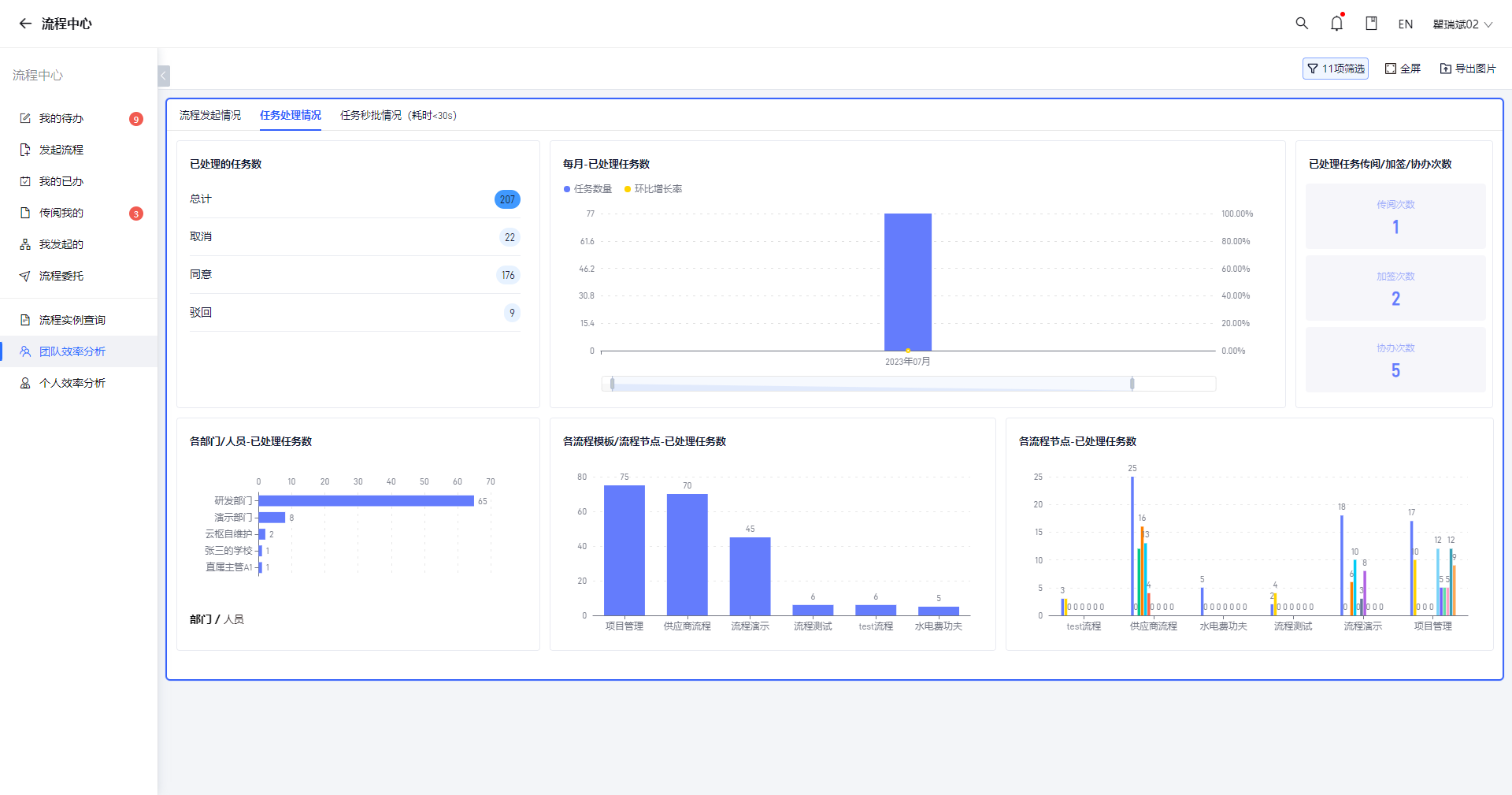Click the 2023年07月 monthly bar
Image resolution: width=1512 pixels, height=795 pixels.
908,282
